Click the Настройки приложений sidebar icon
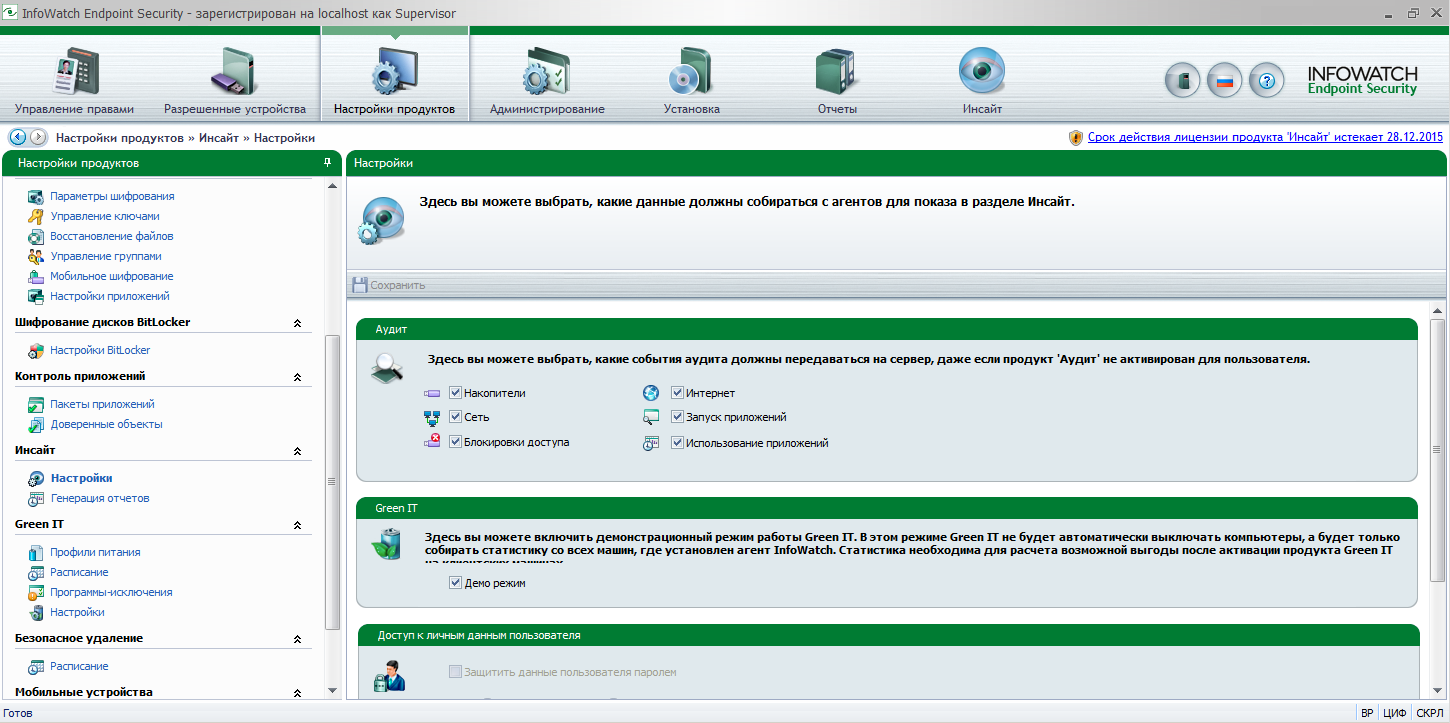Image resolution: width=1450 pixels, height=723 pixels. pos(36,297)
